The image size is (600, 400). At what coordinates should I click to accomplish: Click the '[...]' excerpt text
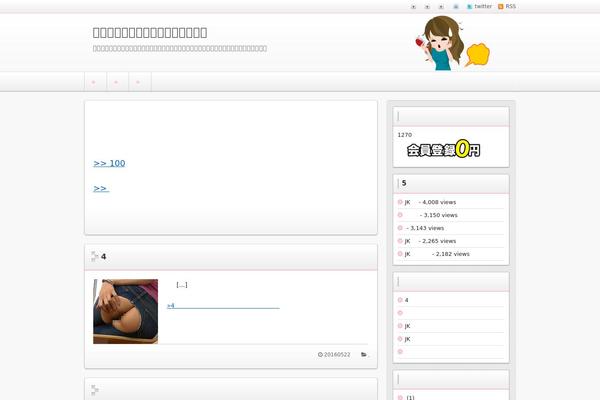[x=182, y=285]
